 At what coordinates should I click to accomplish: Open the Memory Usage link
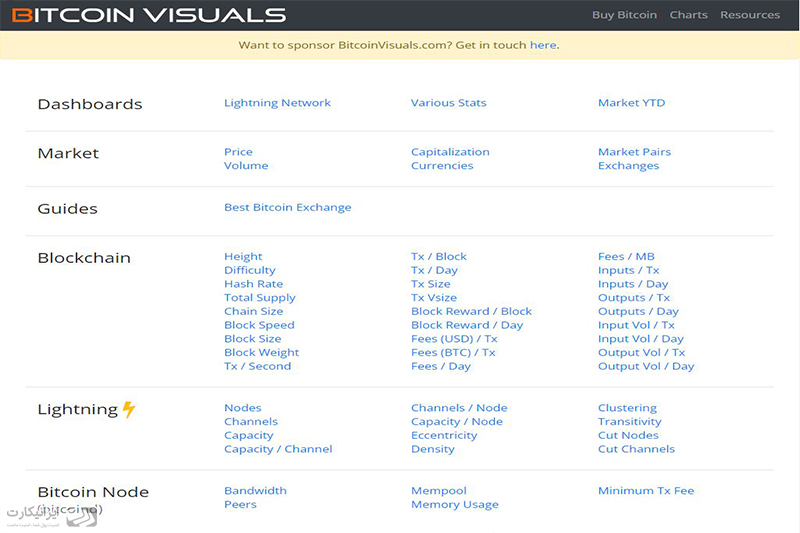tap(455, 504)
